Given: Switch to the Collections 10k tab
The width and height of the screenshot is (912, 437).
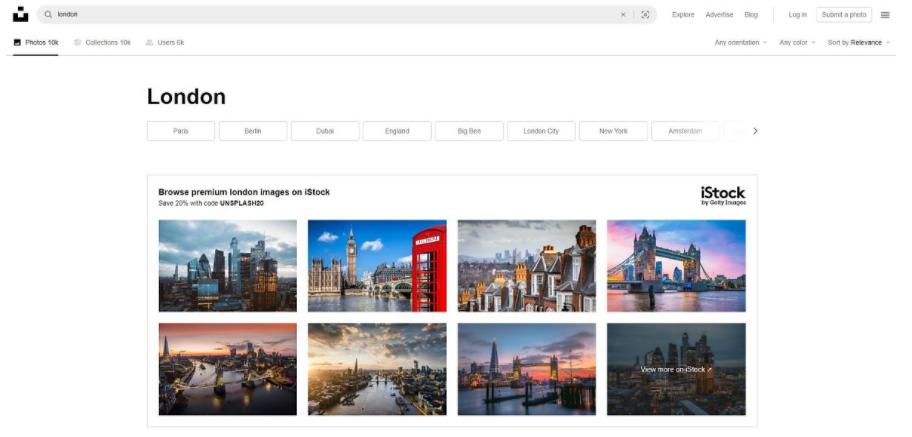Looking at the screenshot, I should [102, 43].
